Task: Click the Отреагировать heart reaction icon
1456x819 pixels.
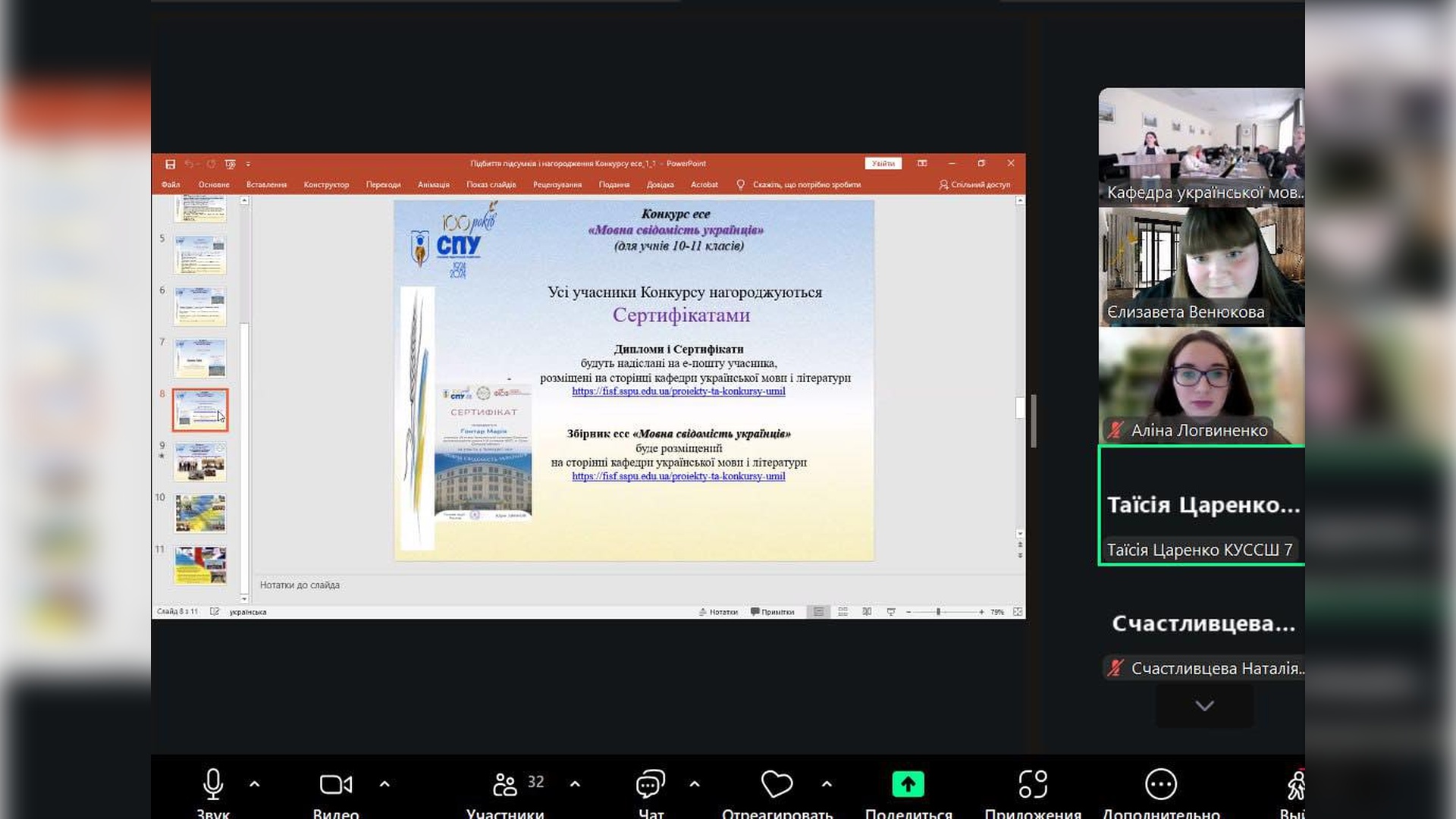Action: pos(777,784)
